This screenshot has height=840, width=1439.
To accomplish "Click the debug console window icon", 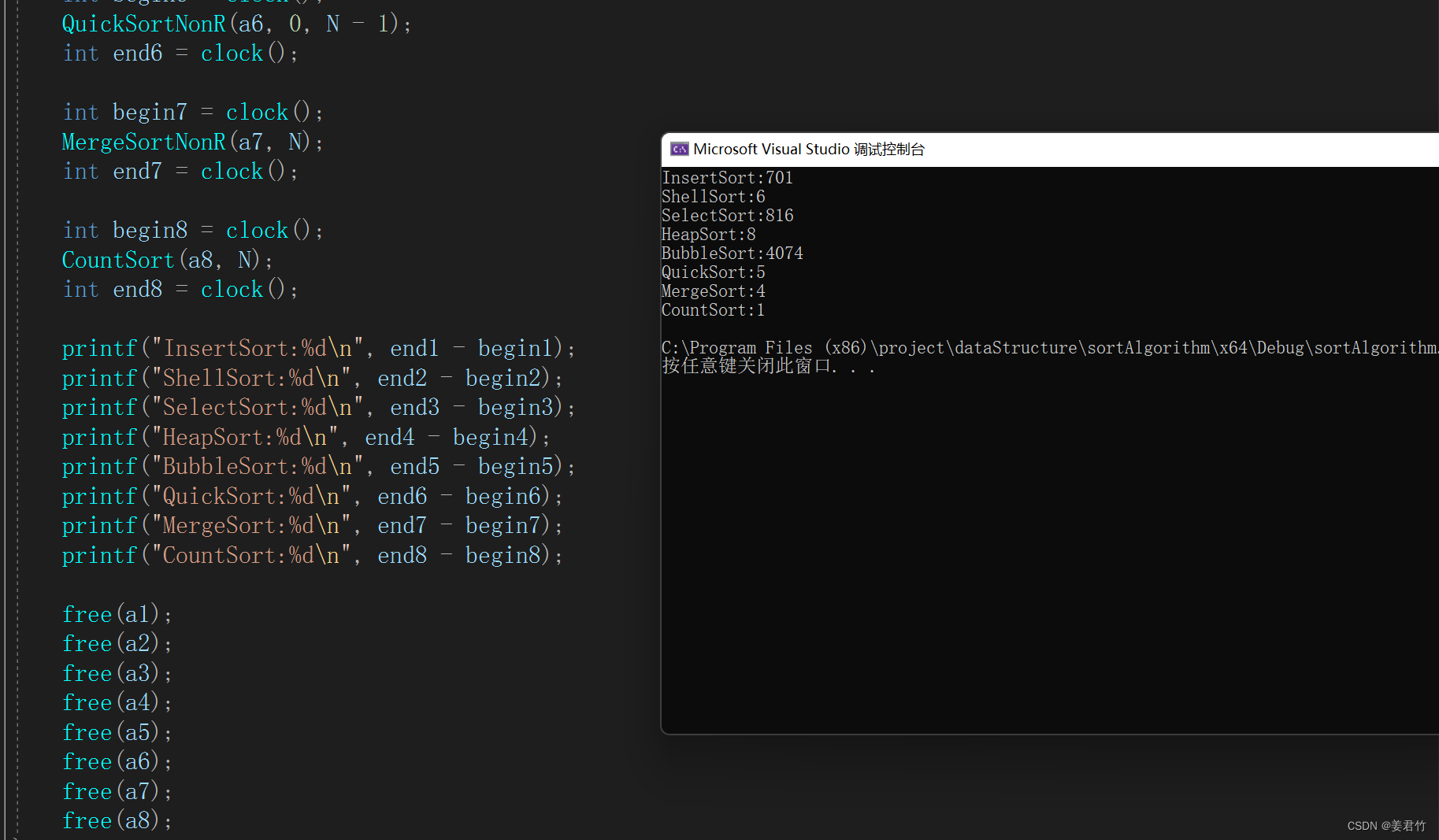I will [x=679, y=150].
